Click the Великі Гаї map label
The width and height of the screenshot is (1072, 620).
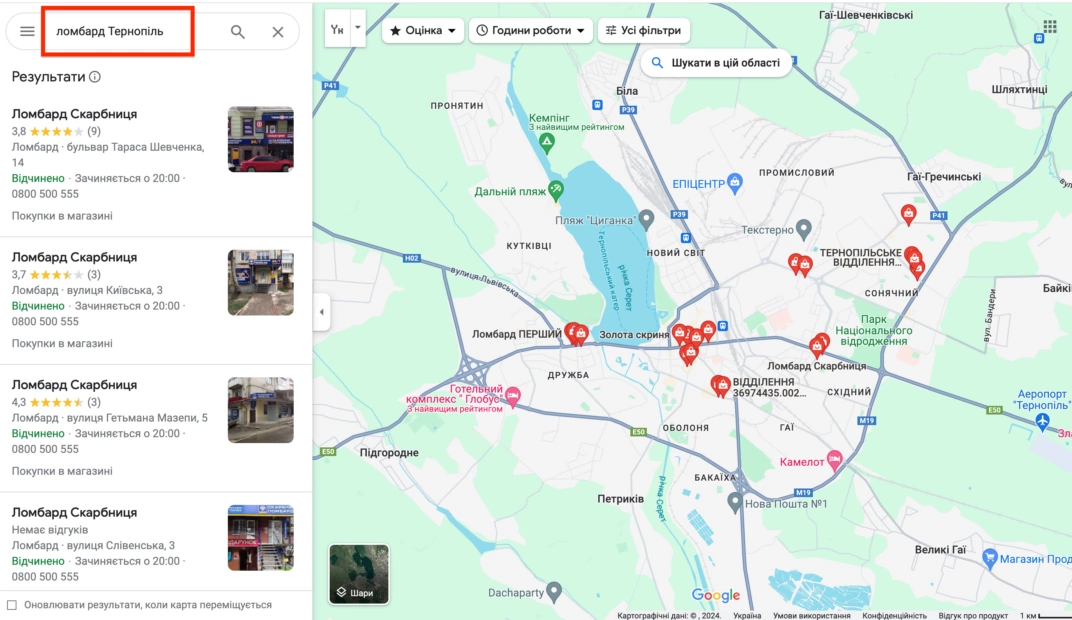pyautogui.click(x=940, y=550)
